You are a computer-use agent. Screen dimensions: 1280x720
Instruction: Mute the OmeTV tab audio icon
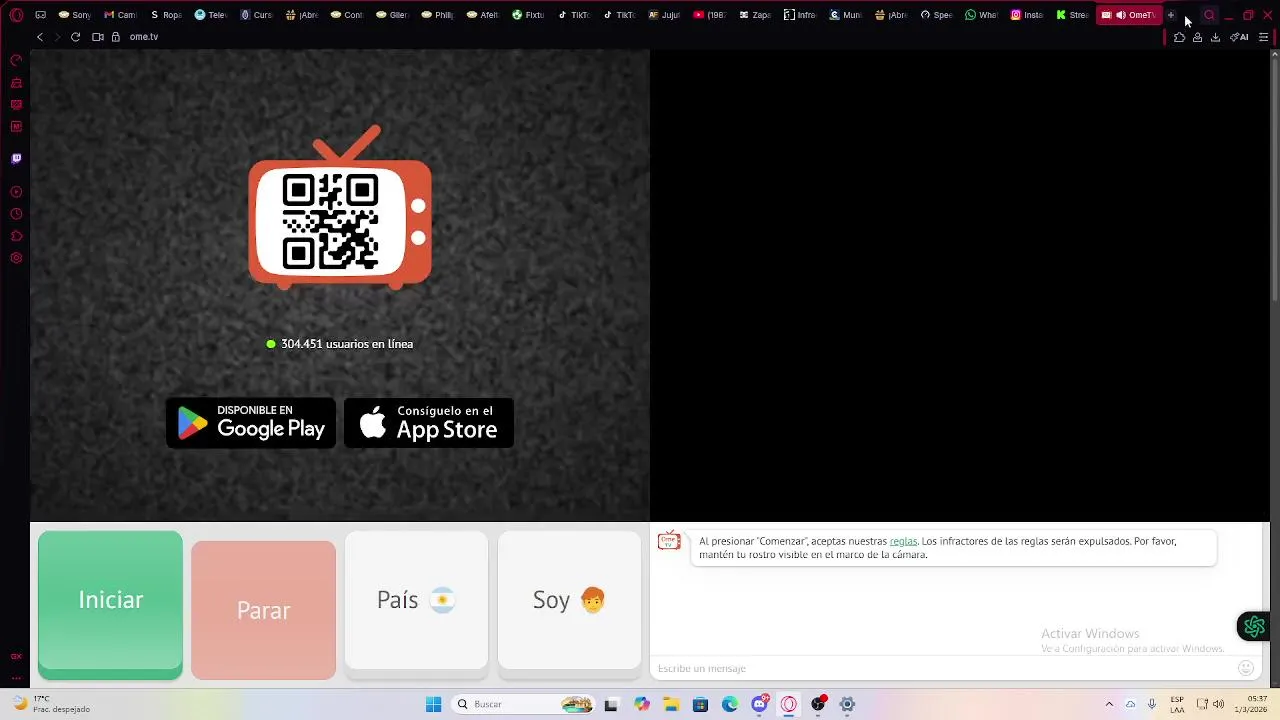[1120, 15]
